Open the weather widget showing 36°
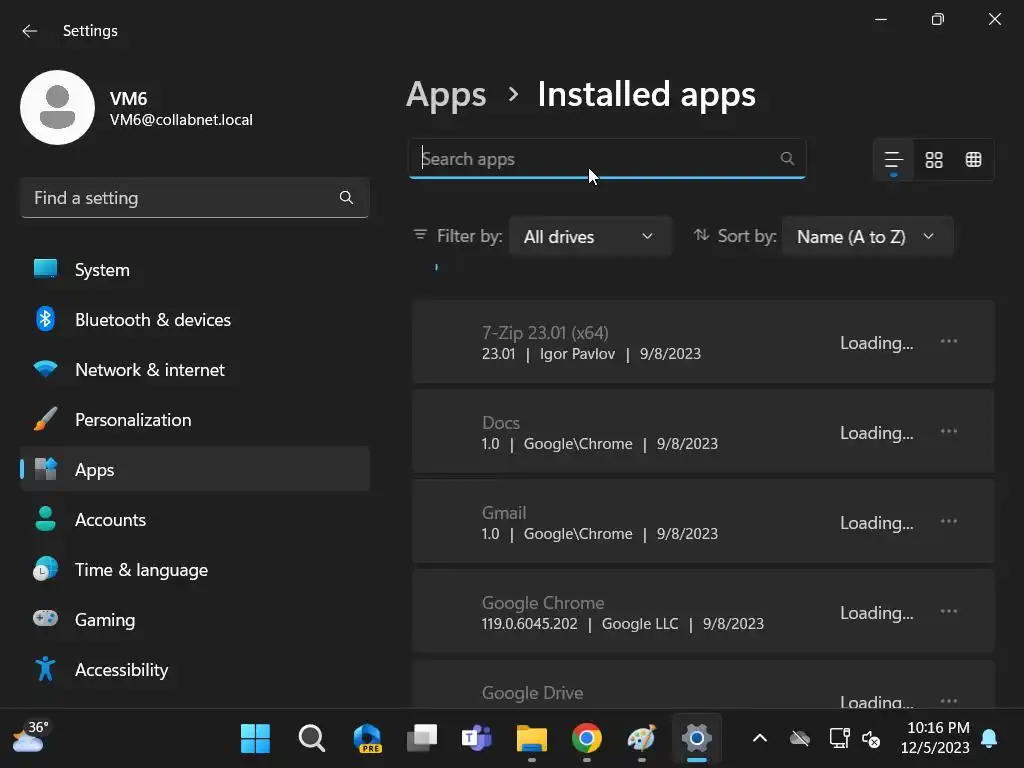 [x=31, y=738]
